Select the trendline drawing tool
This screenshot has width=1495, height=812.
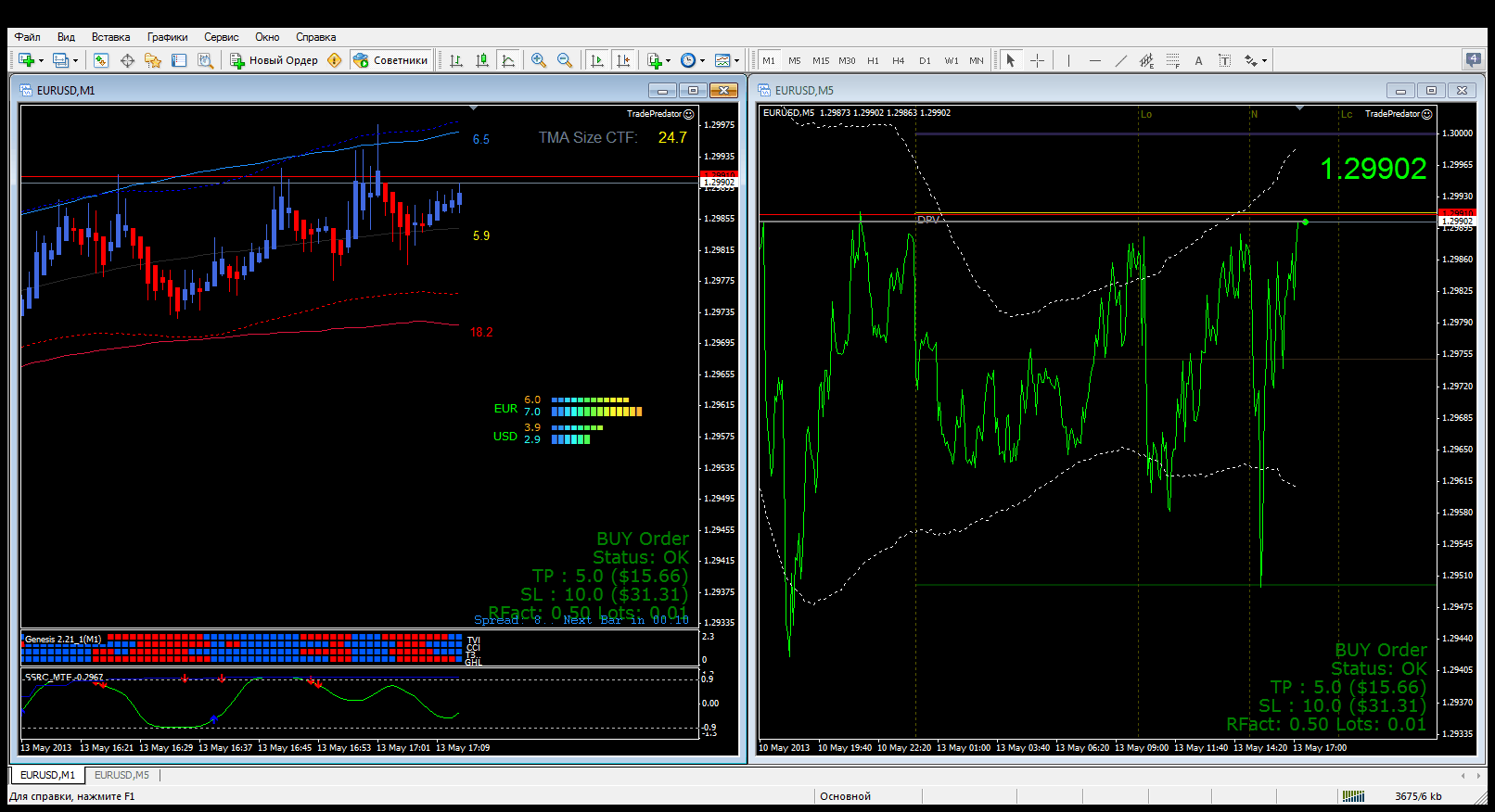pyautogui.click(x=1121, y=60)
